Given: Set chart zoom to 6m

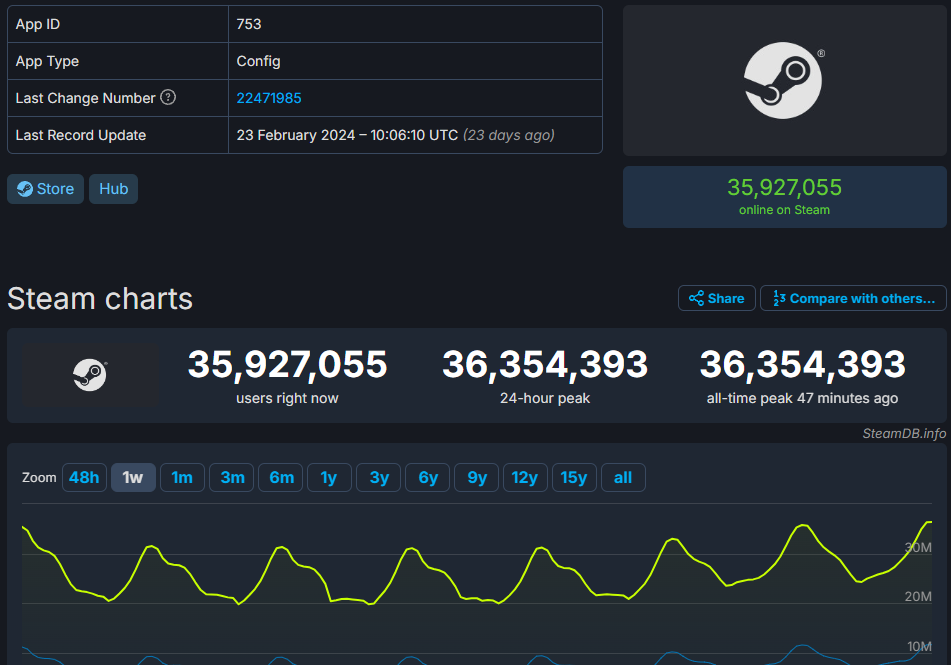Looking at the screenshot, I should click(281, 478).
